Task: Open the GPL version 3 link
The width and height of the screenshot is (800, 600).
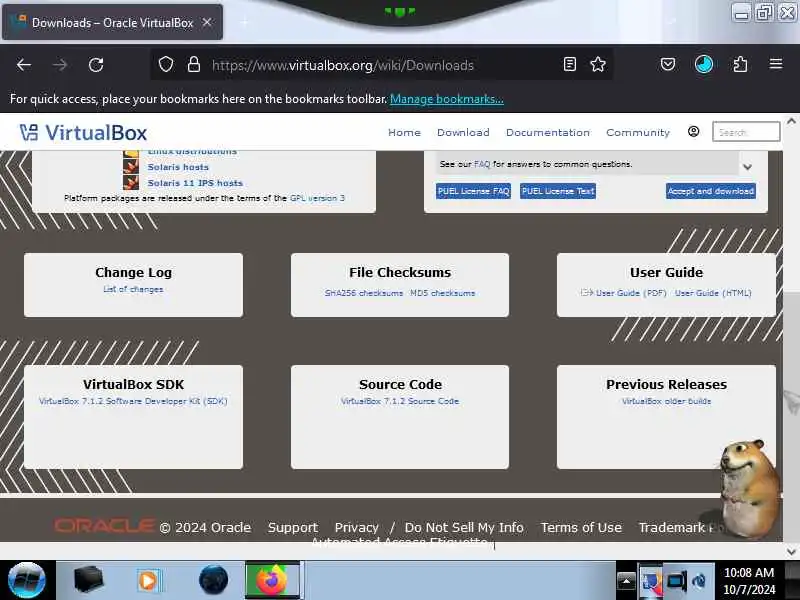Action: coord(317,198)
